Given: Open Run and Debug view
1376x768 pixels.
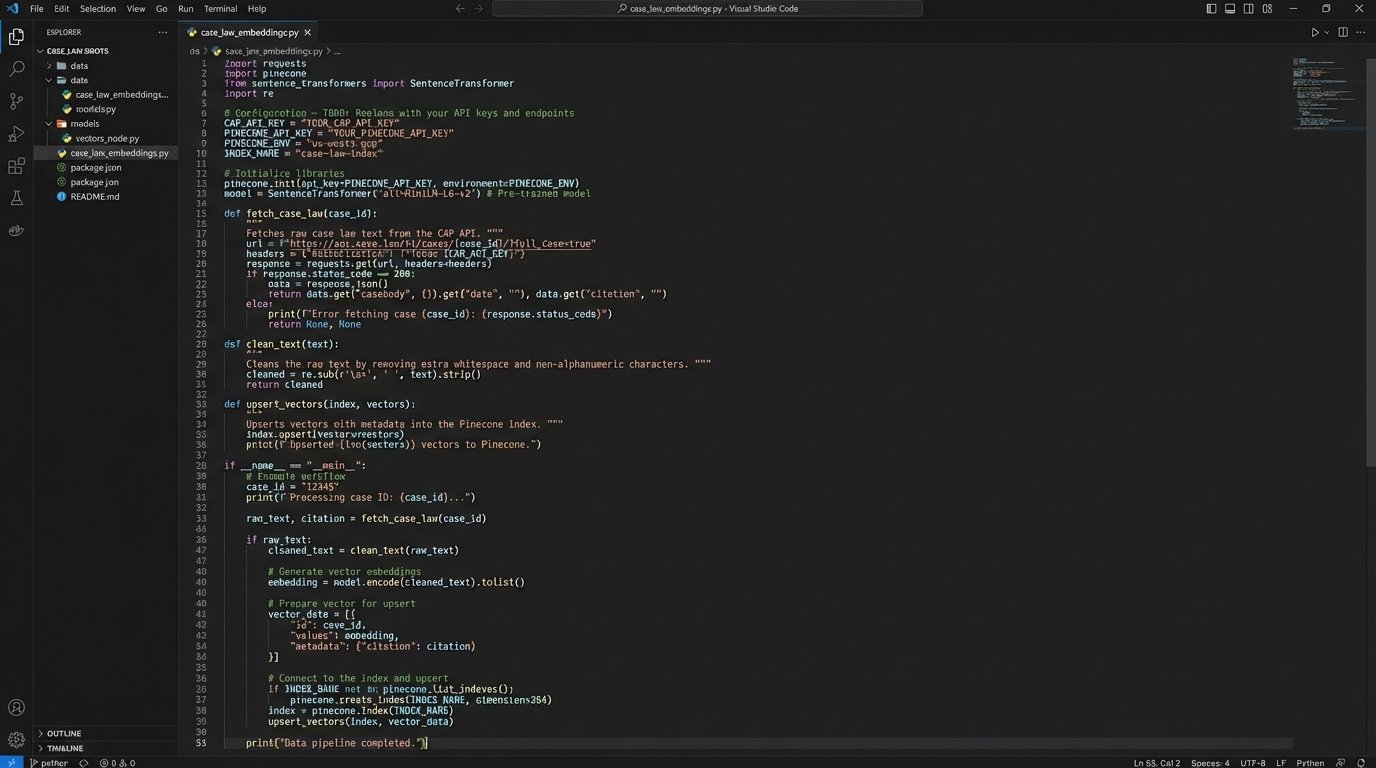Looking at the screenshot, I should click(x=16, y=134).
